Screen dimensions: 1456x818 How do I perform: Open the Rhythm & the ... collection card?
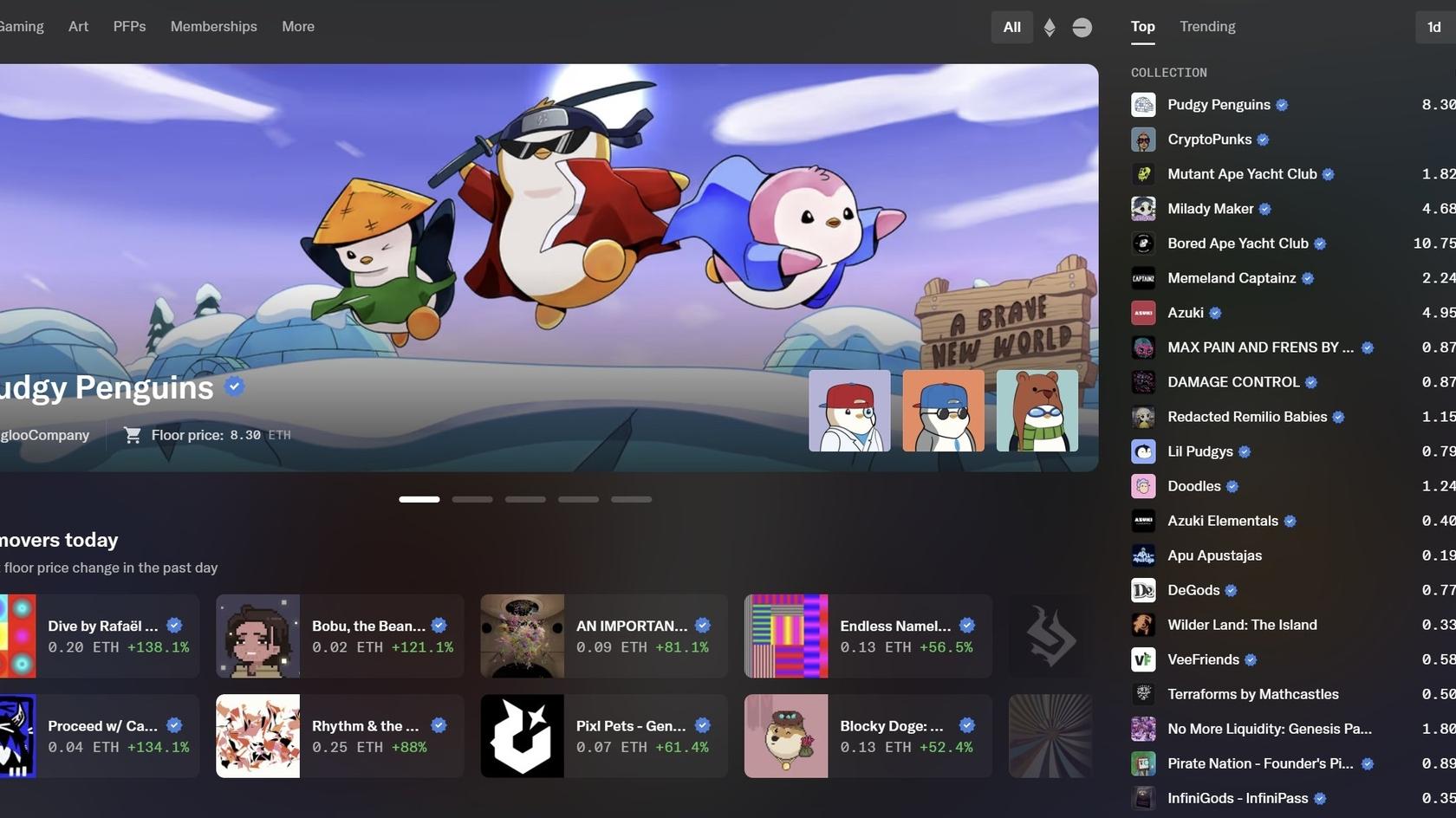tap(340, 736)
